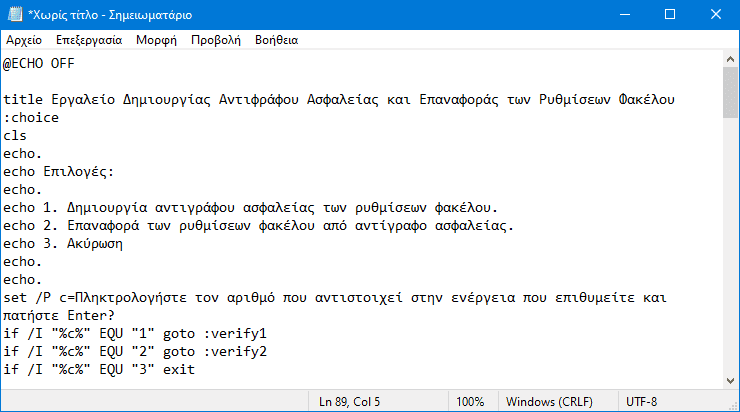740x412 pixels.
Task: Click the window resize grip corner
Action: click(x=733, y=406)
